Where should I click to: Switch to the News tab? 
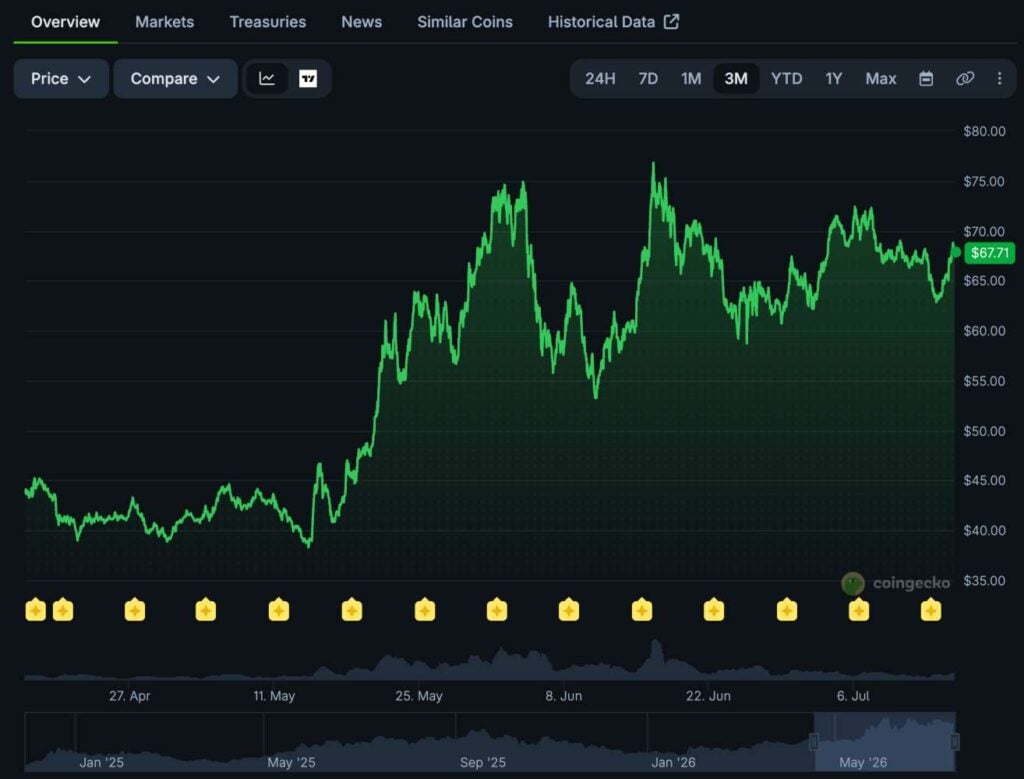pyautogui.click(x=361, y=22)
